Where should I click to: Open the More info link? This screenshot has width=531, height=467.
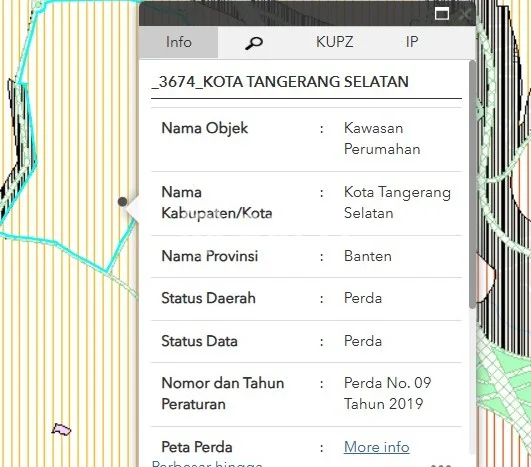[377, 447]
